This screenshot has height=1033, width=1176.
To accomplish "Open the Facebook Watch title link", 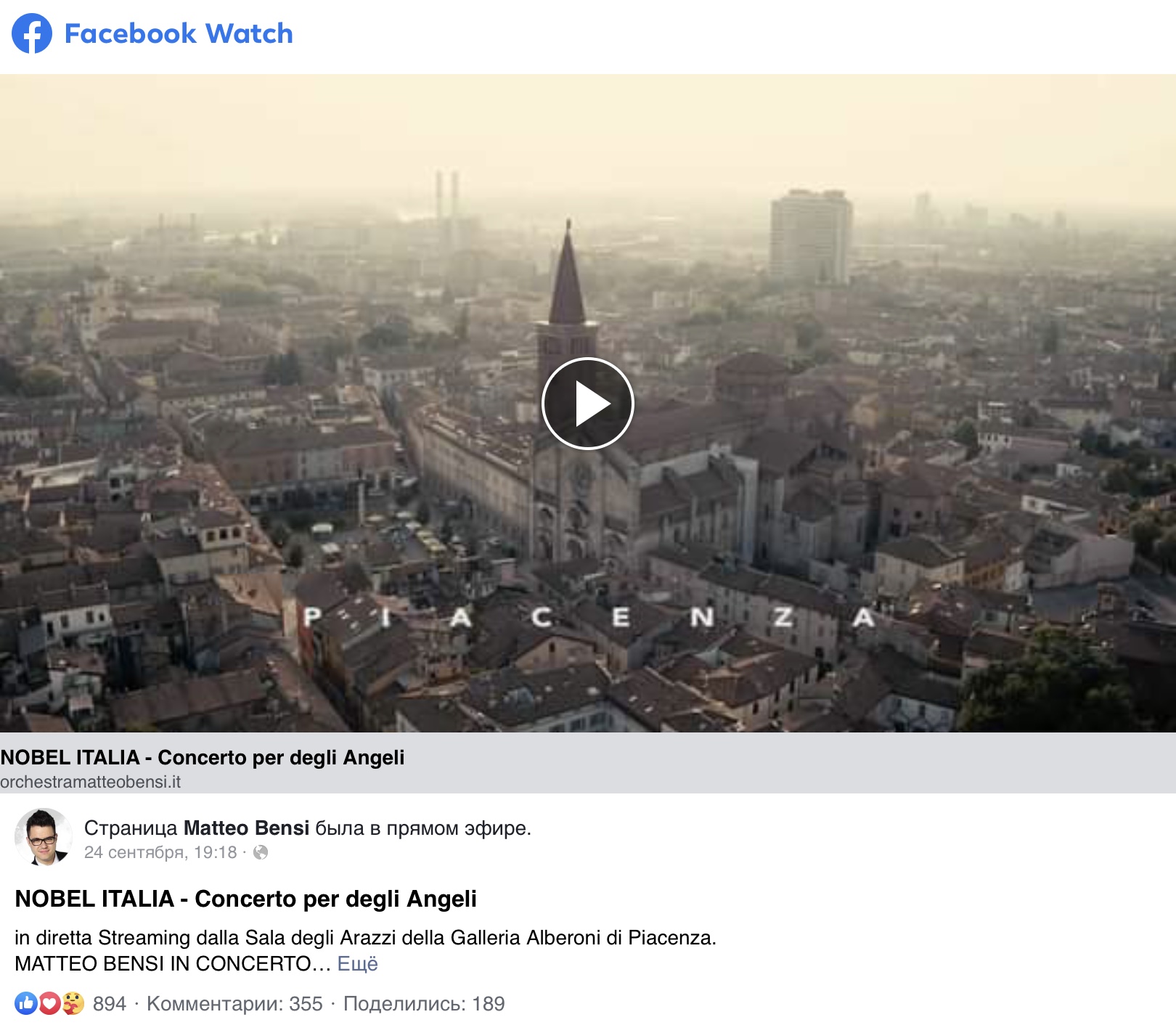I will [x=179, y=33].
